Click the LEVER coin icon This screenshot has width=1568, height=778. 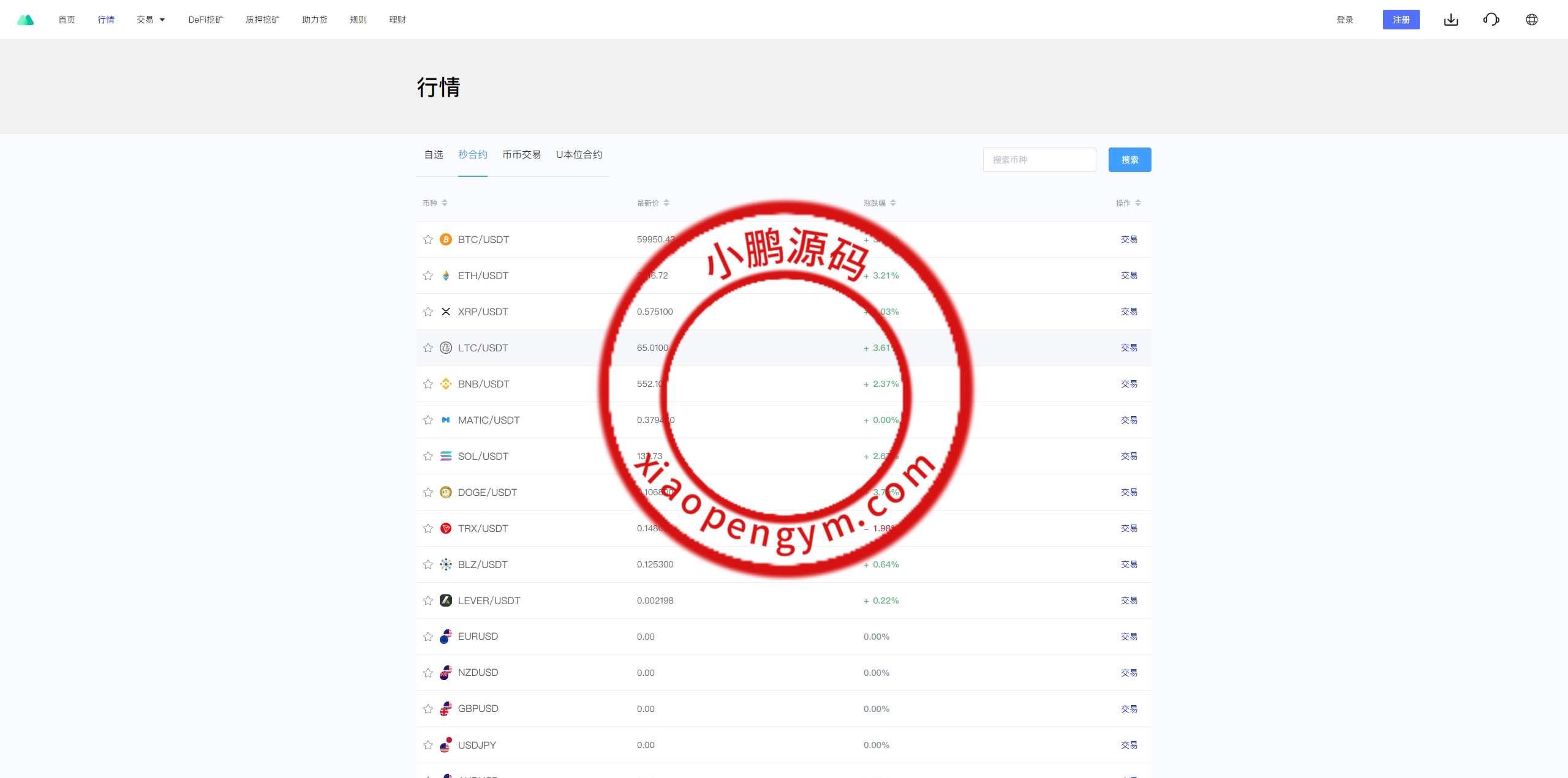click(446, 600)
